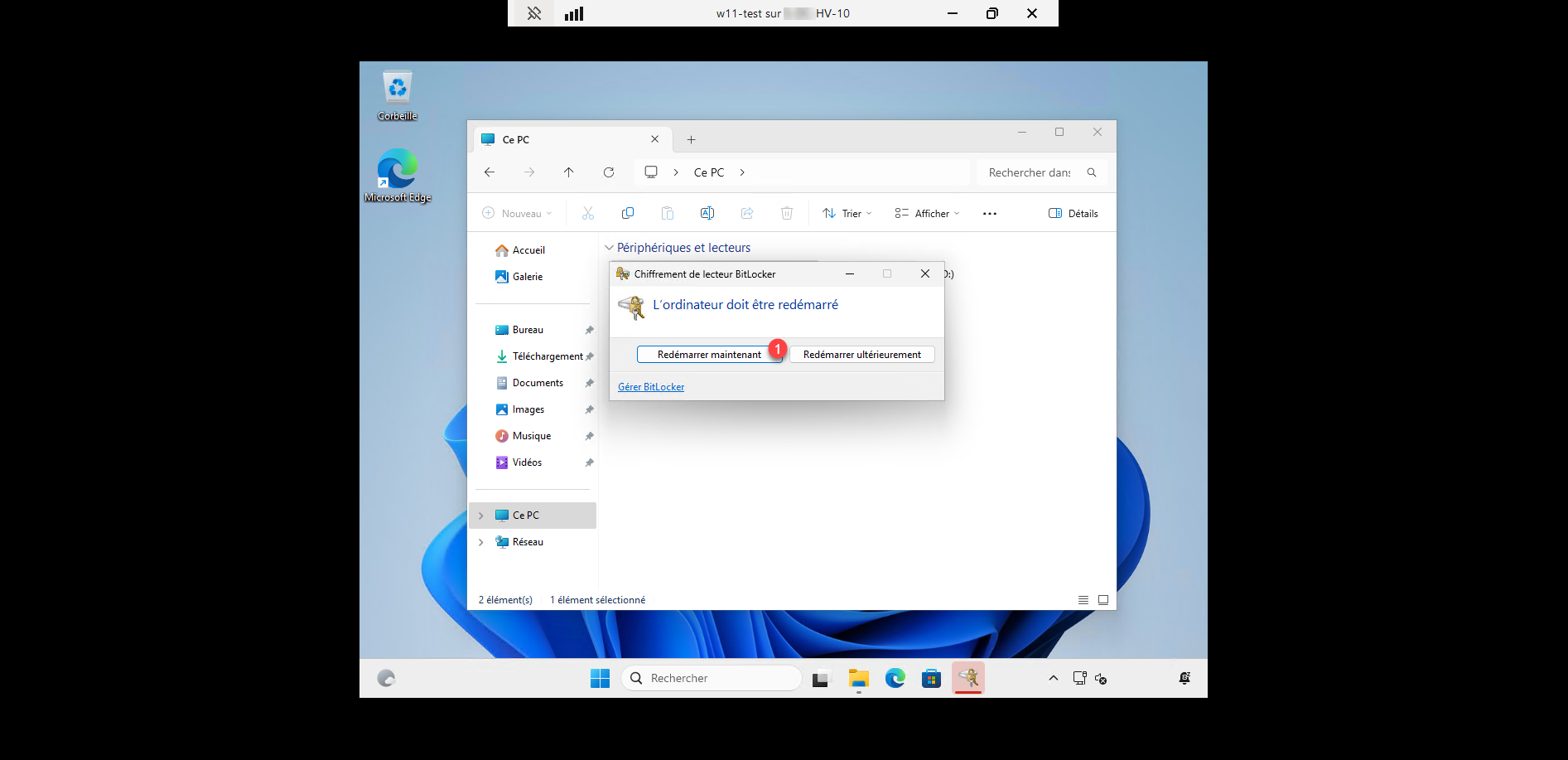This screenshot has height=760, width=1568.
Task: Collapse Périphériques et lecteurs group
Action: pyautogui.click(x=610, y=248)
